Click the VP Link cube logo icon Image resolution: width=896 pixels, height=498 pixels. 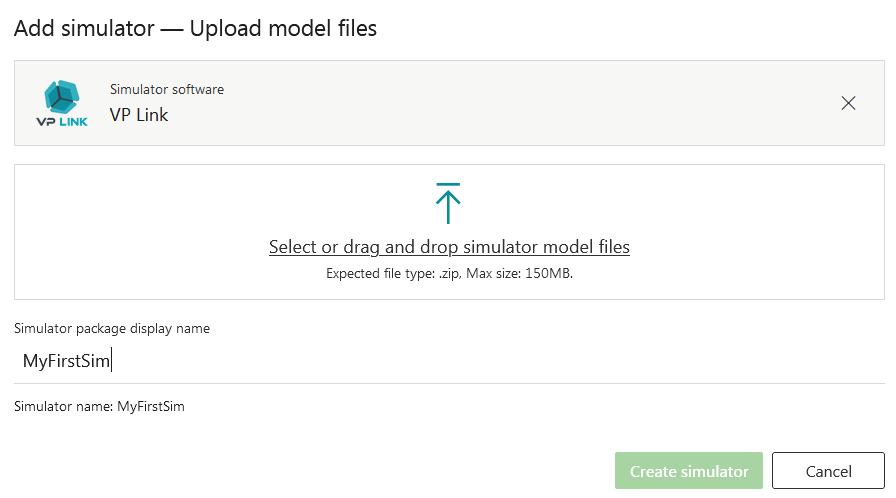(x=62, y=97)
